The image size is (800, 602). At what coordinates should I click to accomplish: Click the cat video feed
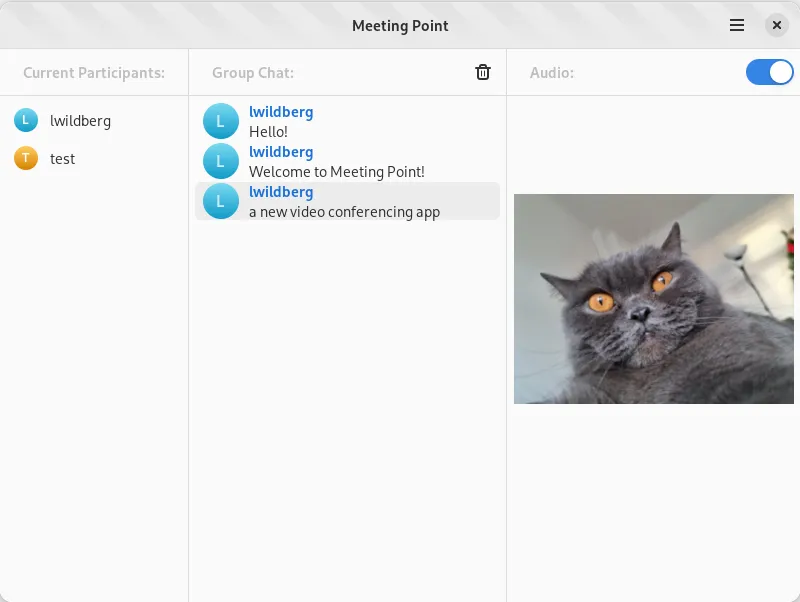(653, 299)
